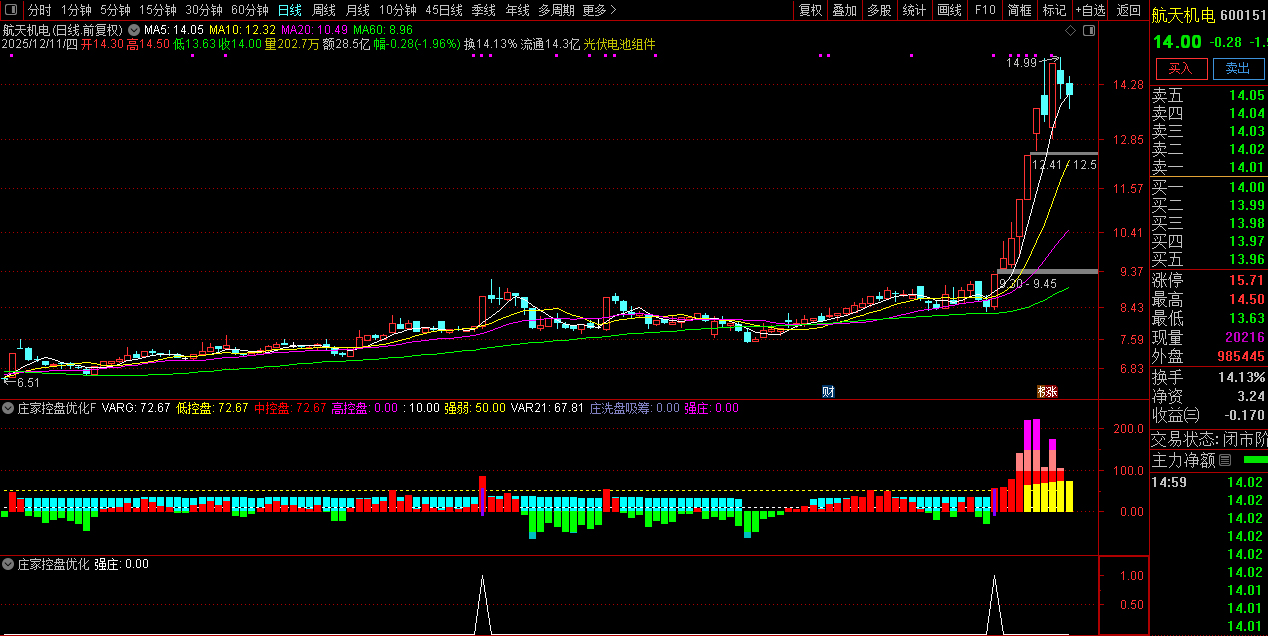Open the 更多 periods menu
This screenshot has width=1268, height=636.
(x=599, y=10)
